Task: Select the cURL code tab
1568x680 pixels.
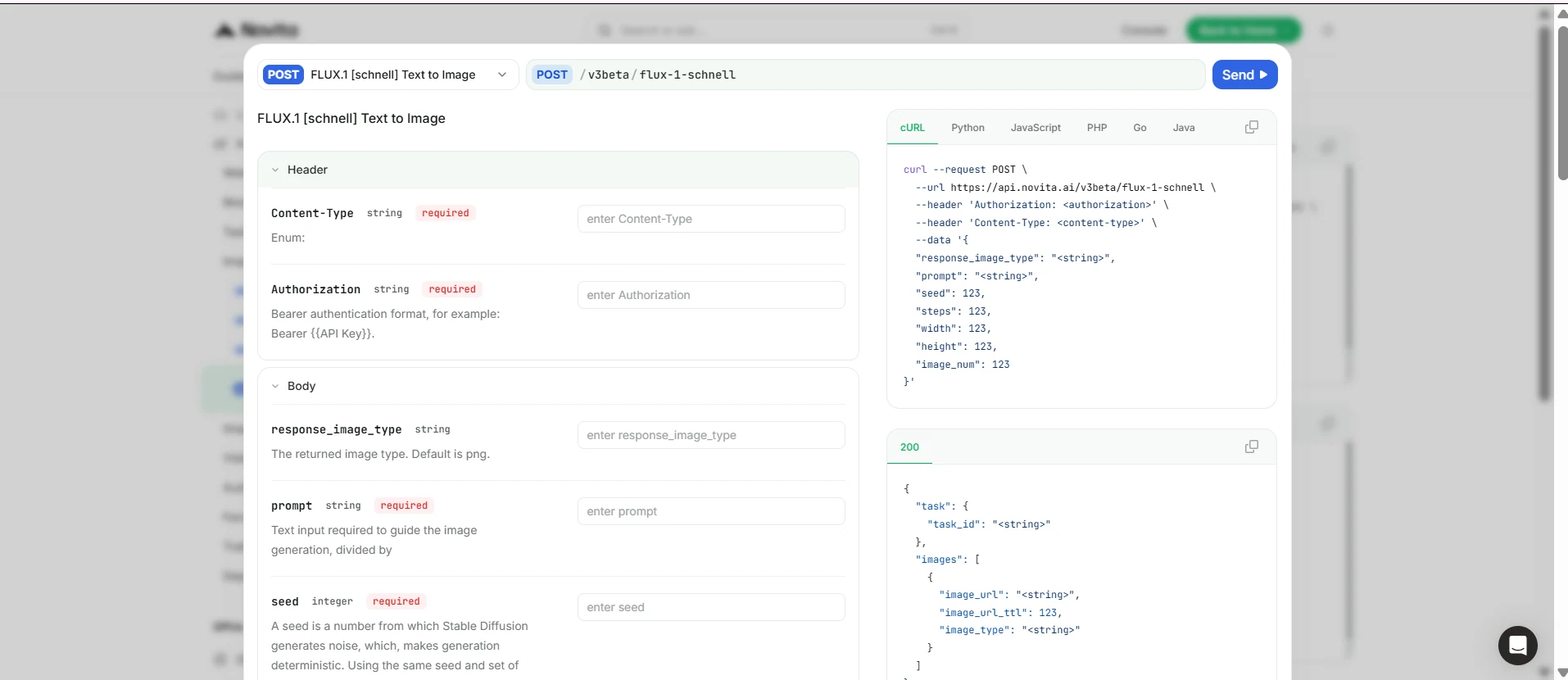Action: [x=912, y=128]
